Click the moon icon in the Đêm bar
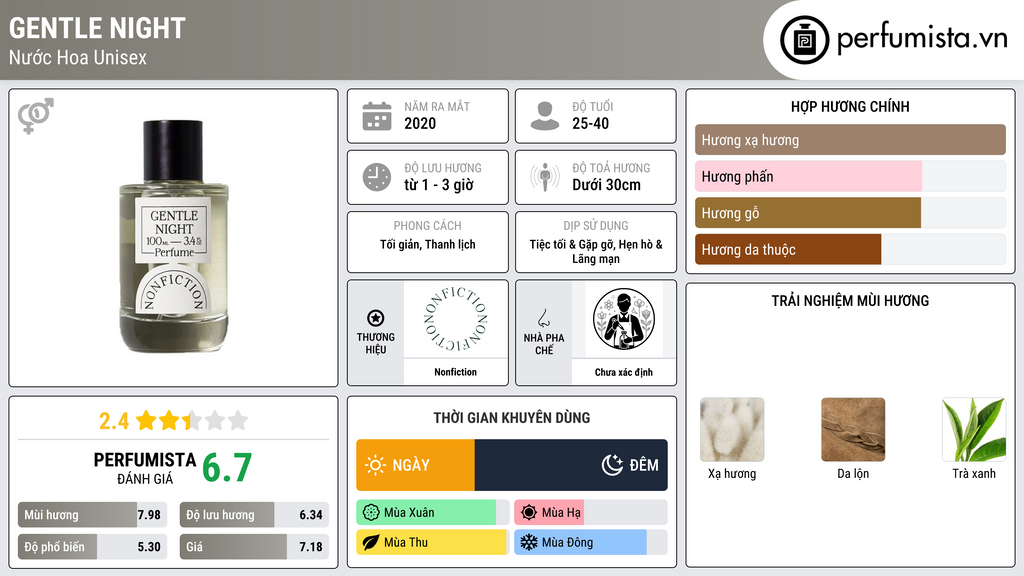 click(612, 465)
